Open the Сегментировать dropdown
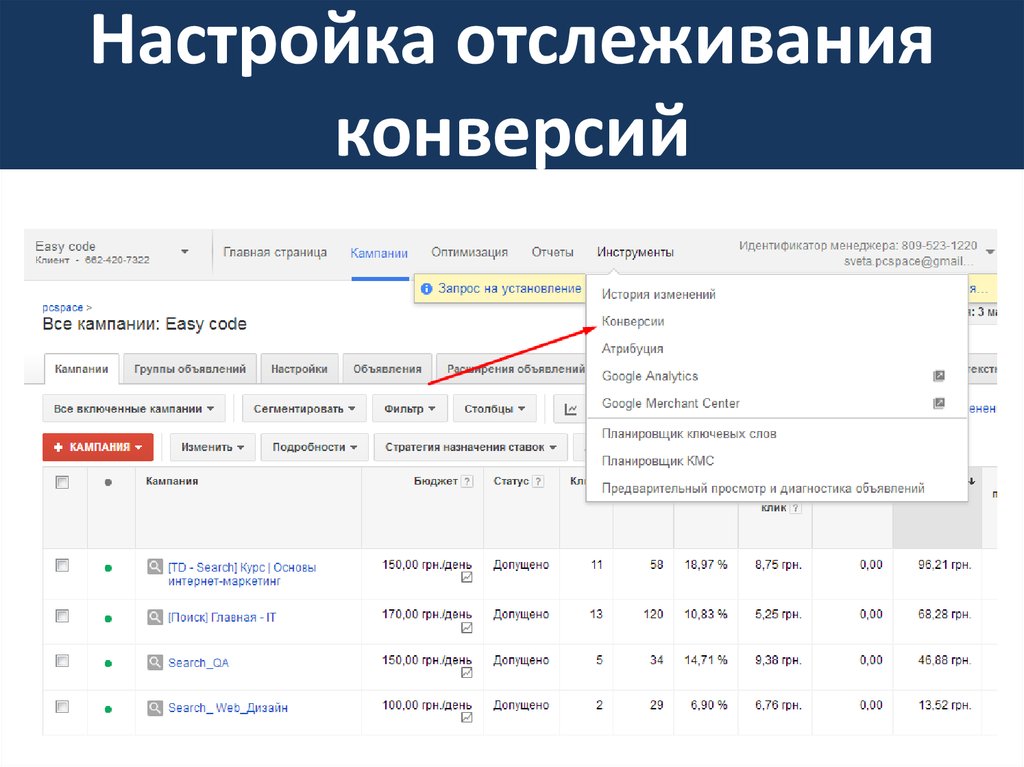The height and width of the screenshot is (767, 1024). pyautogui.click(x=303, y=408)
